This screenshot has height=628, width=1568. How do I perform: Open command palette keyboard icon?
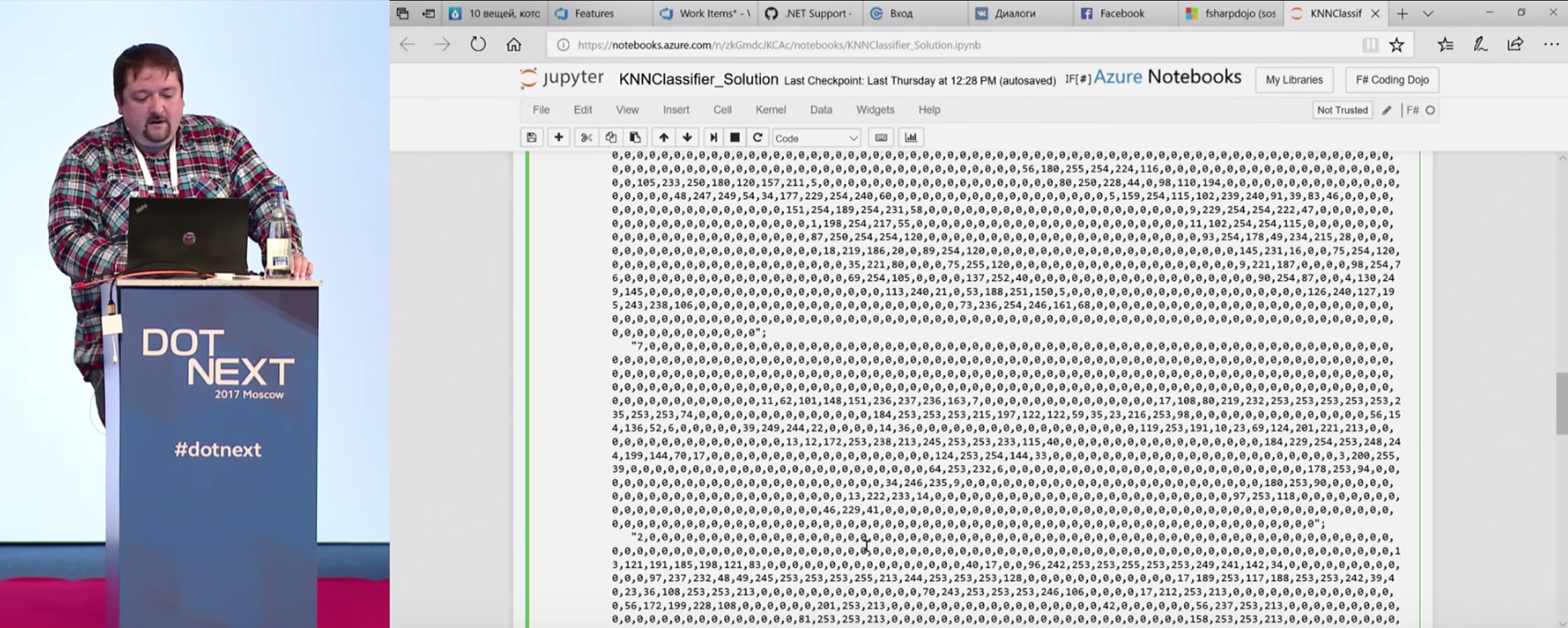(x=881, y=137)
